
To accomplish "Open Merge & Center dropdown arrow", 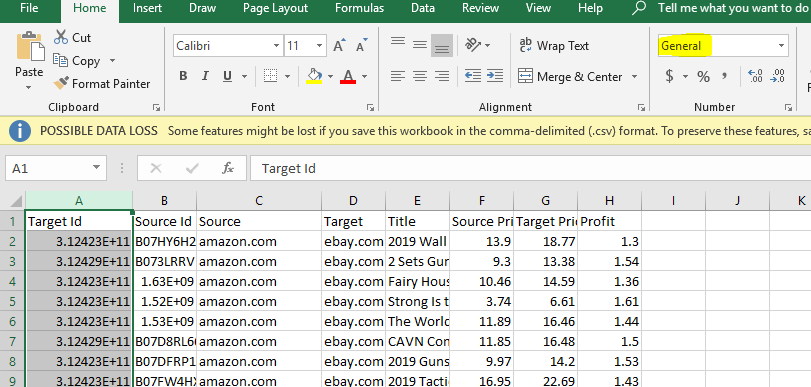I will [634, 77].
